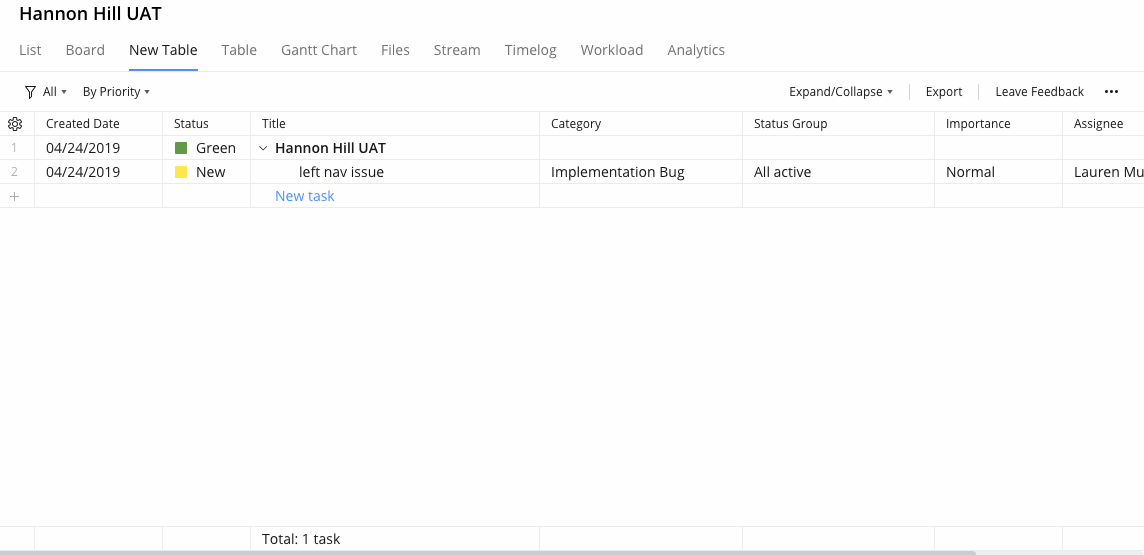
Task: Click the Status column header
Action: point(206,124)
